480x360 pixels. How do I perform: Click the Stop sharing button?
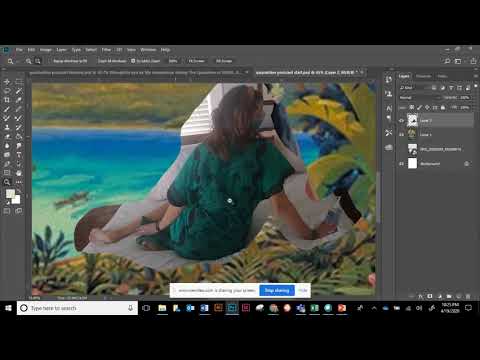[x=277, y=290]
